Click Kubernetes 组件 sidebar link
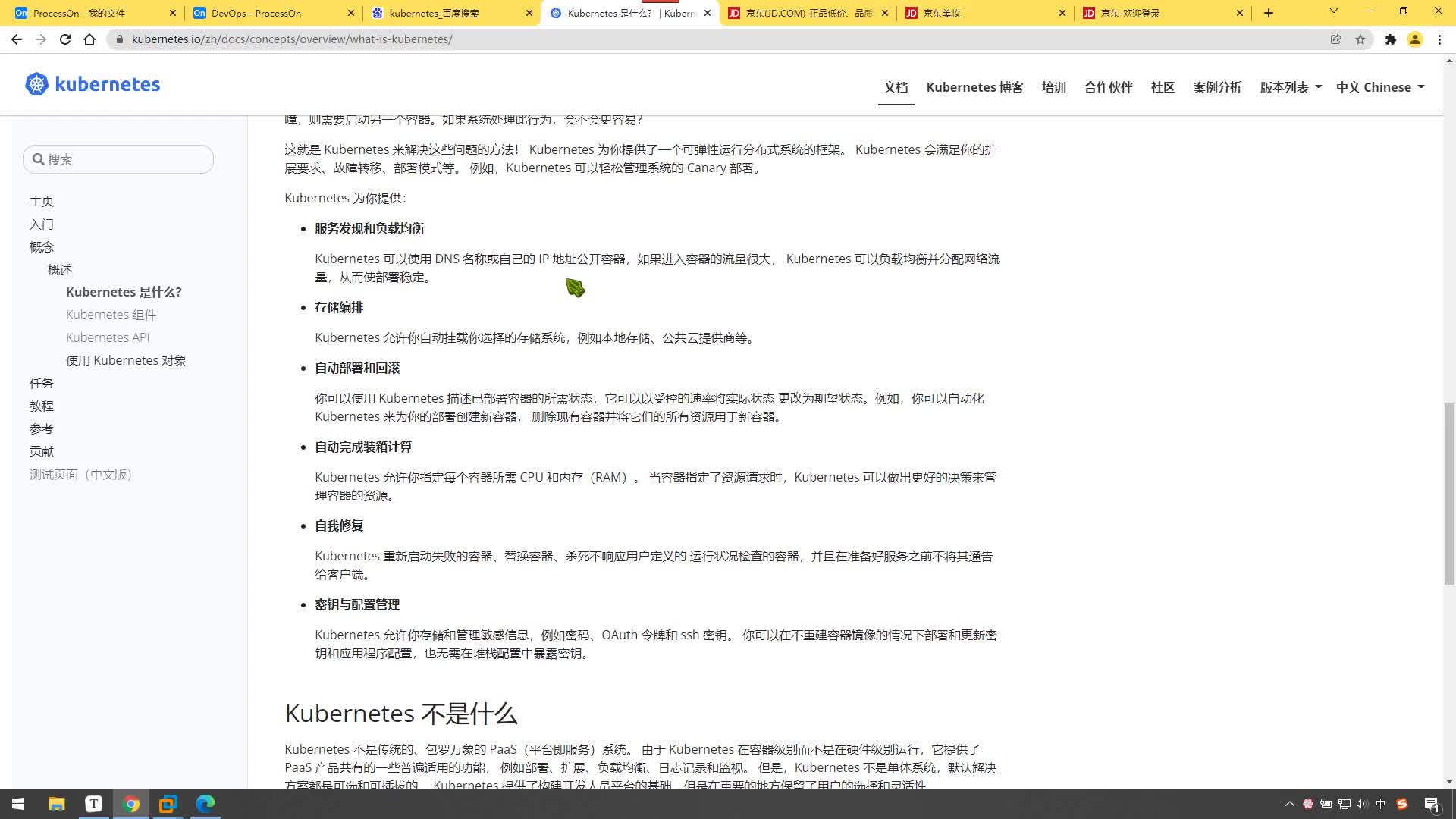The width and height of the screenshot is (1456, 819). [x=111, y=314]
